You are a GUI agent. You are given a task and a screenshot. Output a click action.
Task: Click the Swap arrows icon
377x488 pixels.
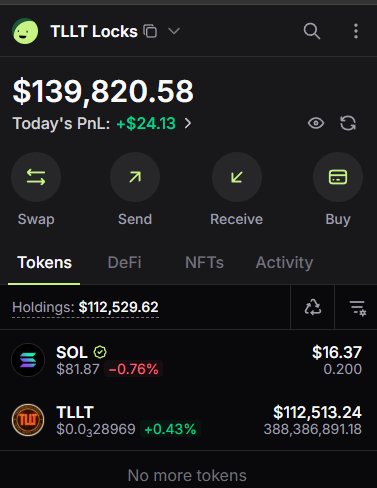pos(36,177)
